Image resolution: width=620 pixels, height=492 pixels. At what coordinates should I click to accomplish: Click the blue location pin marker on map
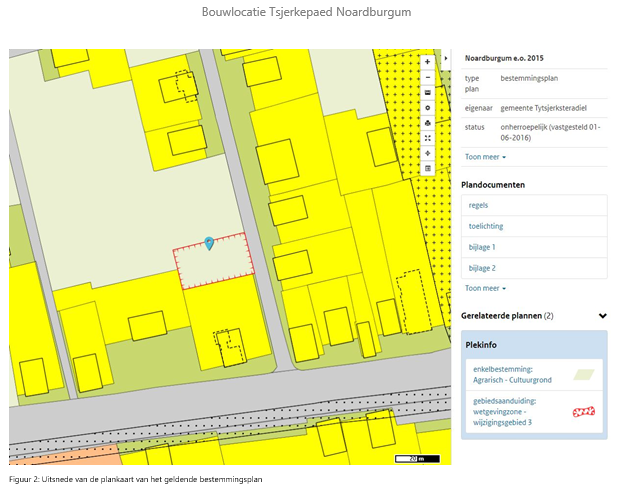pyautogui.click(x=209, y=243)
